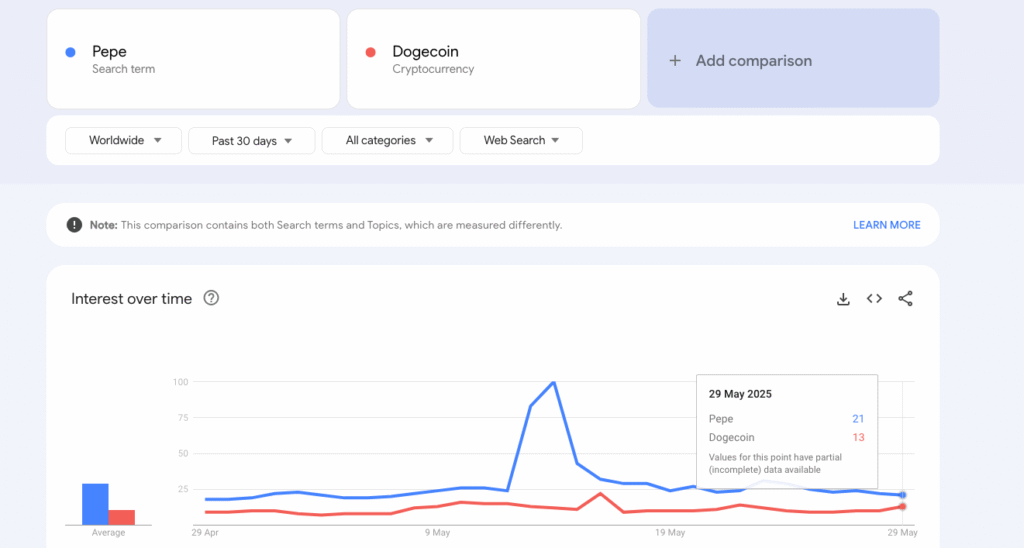Image resolution: width=1024 pixels, height=548 pixels.
Task: Click the red Dogecoin data point at 29 May
Action: tap(902, 507)
